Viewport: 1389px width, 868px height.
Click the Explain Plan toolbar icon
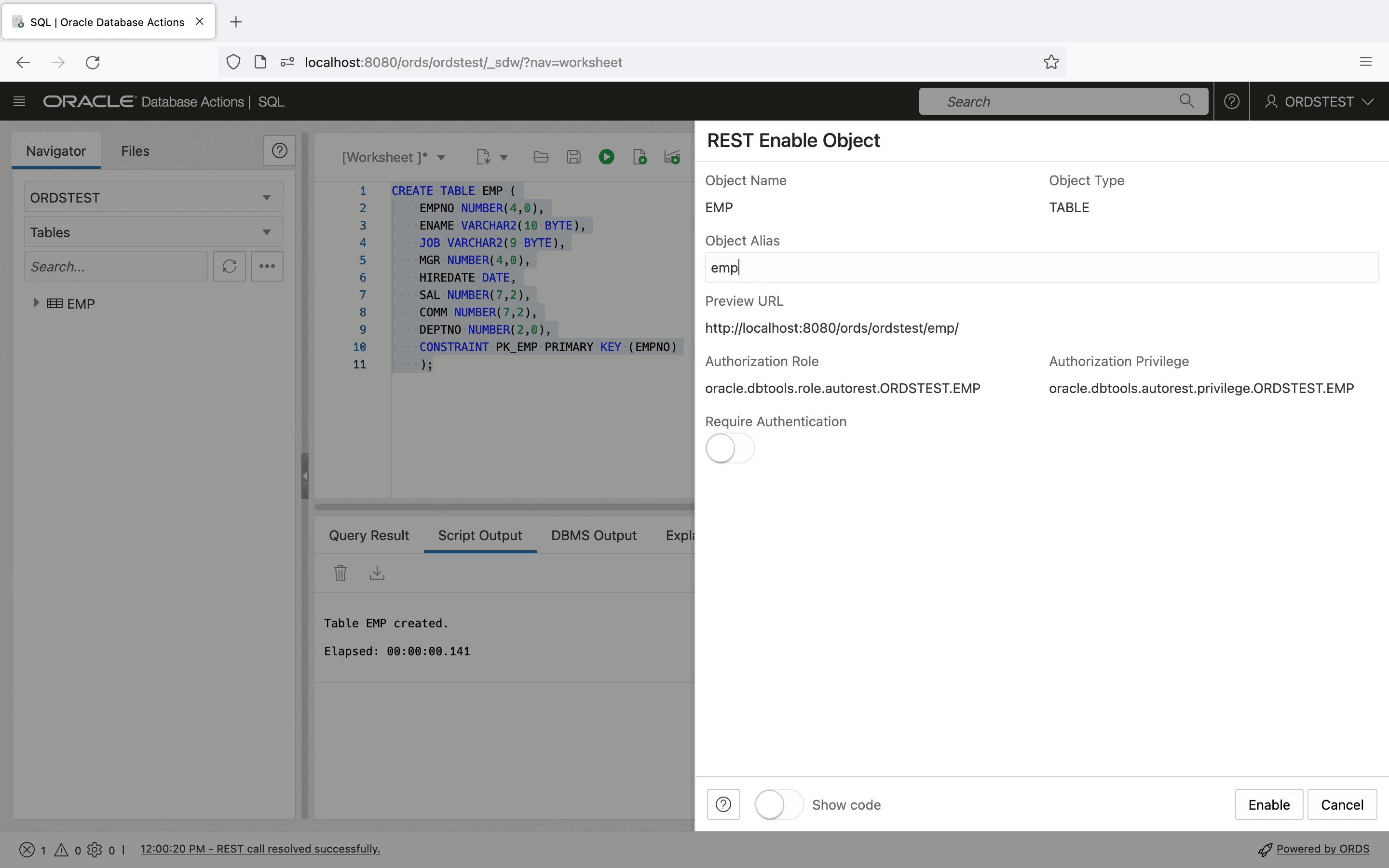click(x=672, y=157)
